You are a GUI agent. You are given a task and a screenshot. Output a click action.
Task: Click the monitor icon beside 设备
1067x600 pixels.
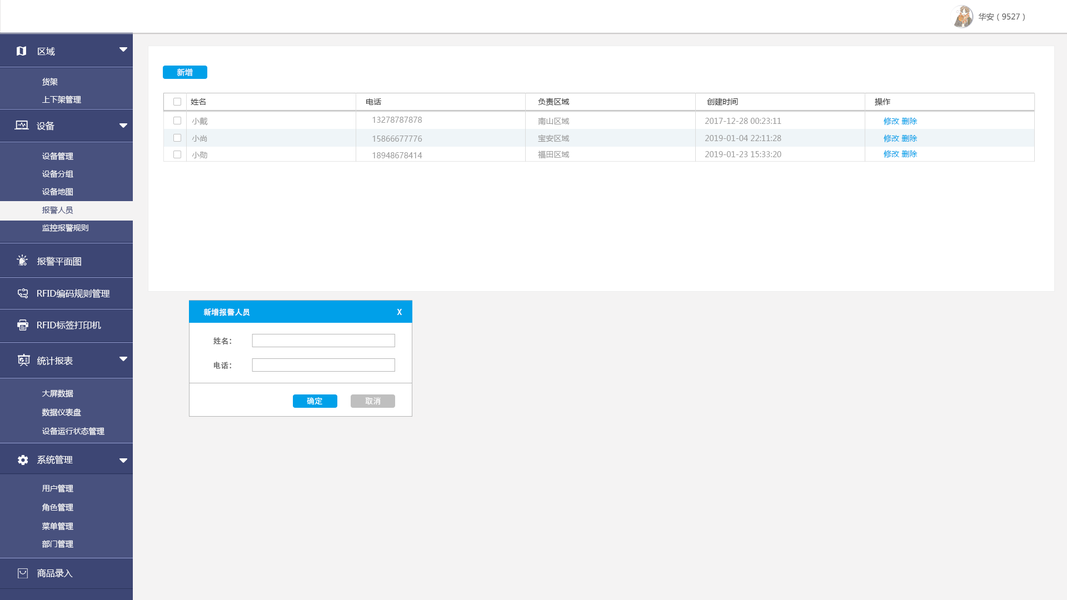[22, 125]
